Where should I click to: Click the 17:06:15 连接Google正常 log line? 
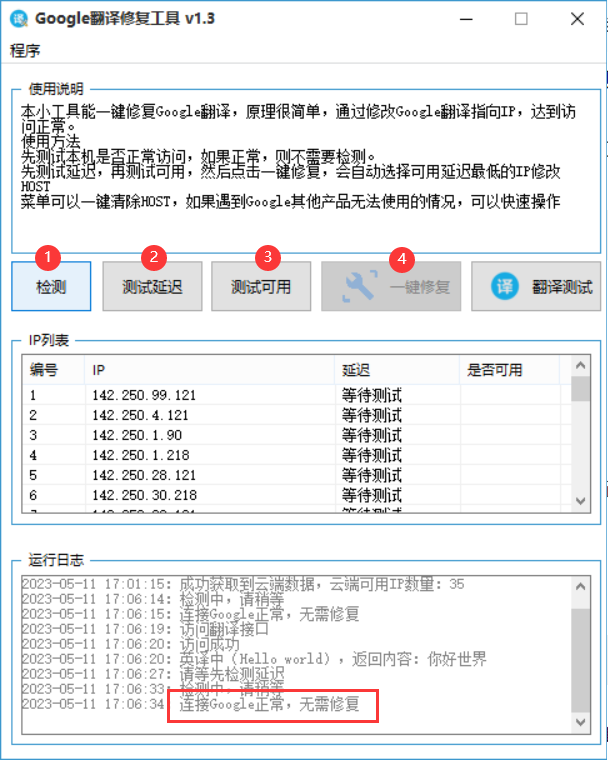(x=191, y=615)
